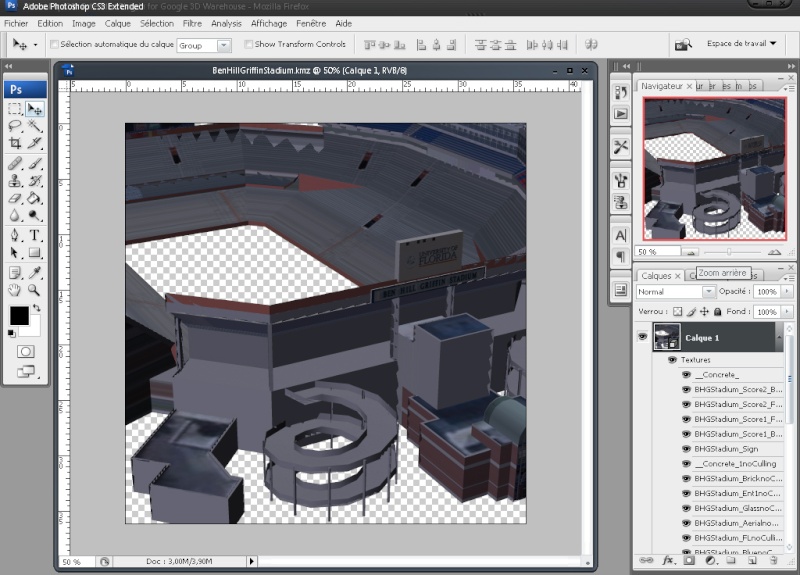The width and height of the screenshot is (800, 575).
Task: Set the foreground color swatch
Action: (x=19, y=316)
